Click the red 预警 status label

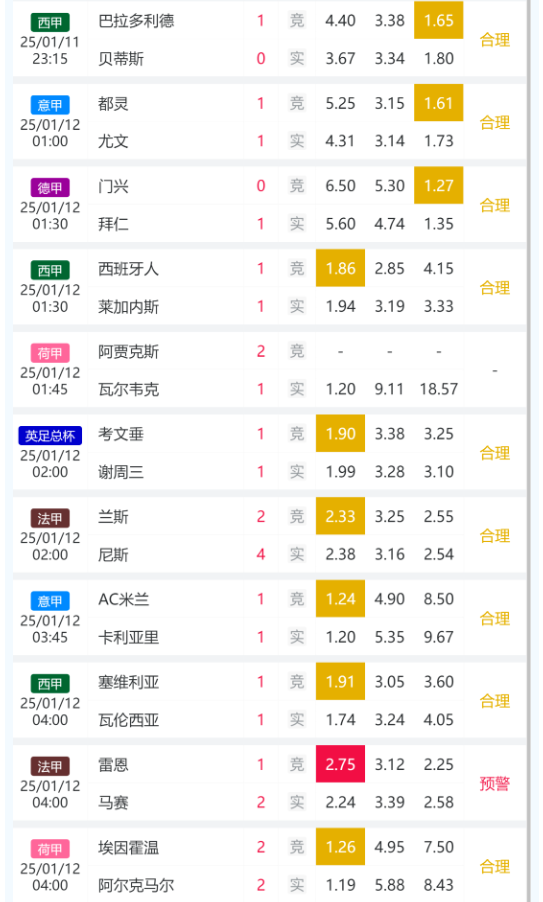point(495,783)
